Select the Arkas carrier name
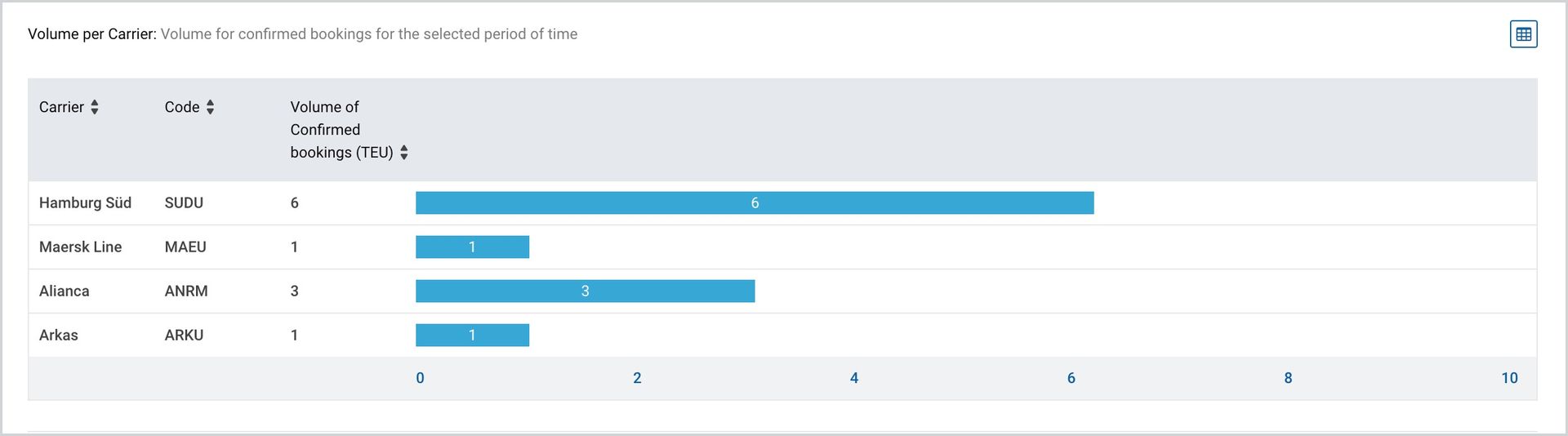This screenshot has width=1568, height=436. pyautogui.click(x=59, y=335)
